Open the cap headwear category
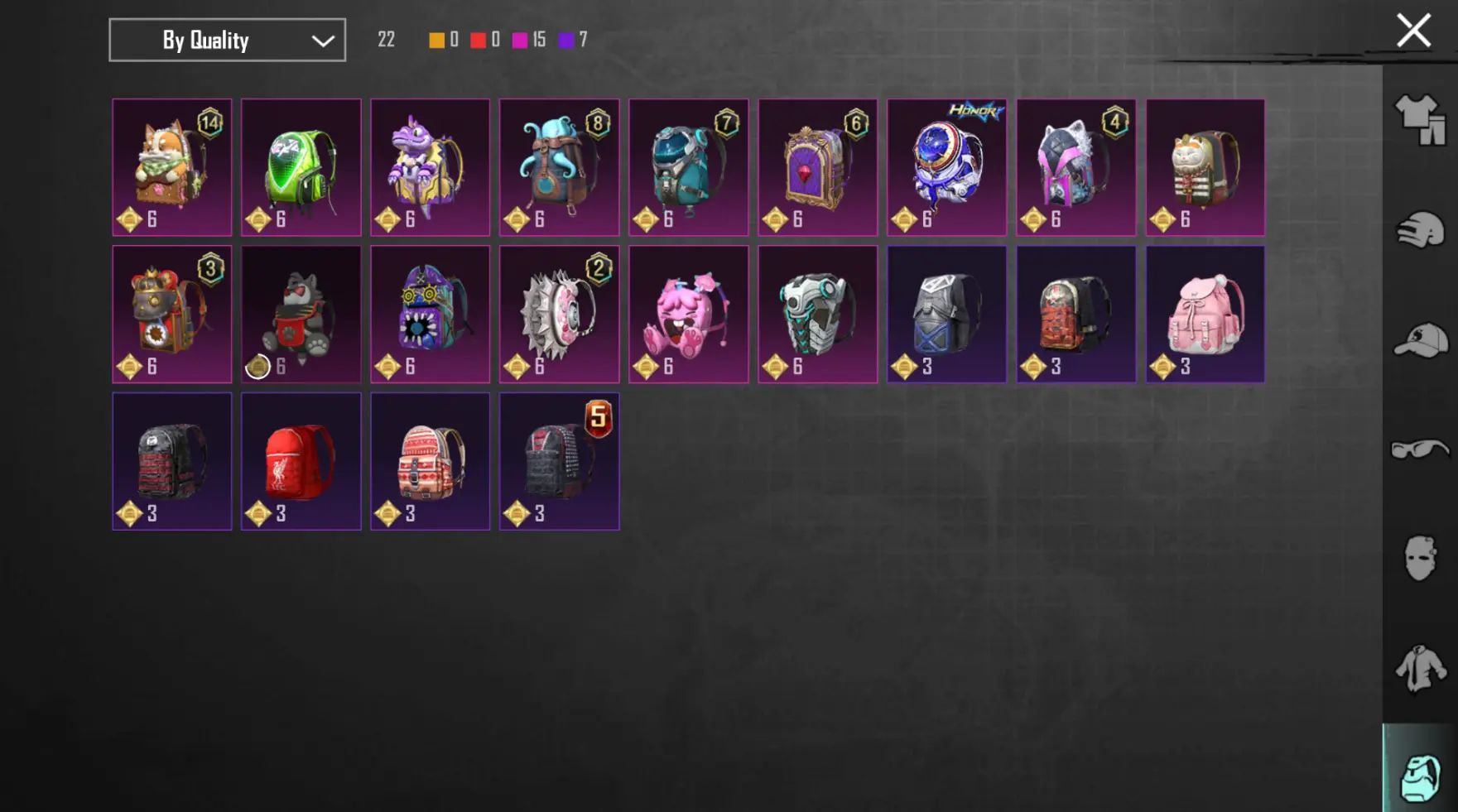The height and width of the screenshot is (812, 1458). pos(1420,339)
